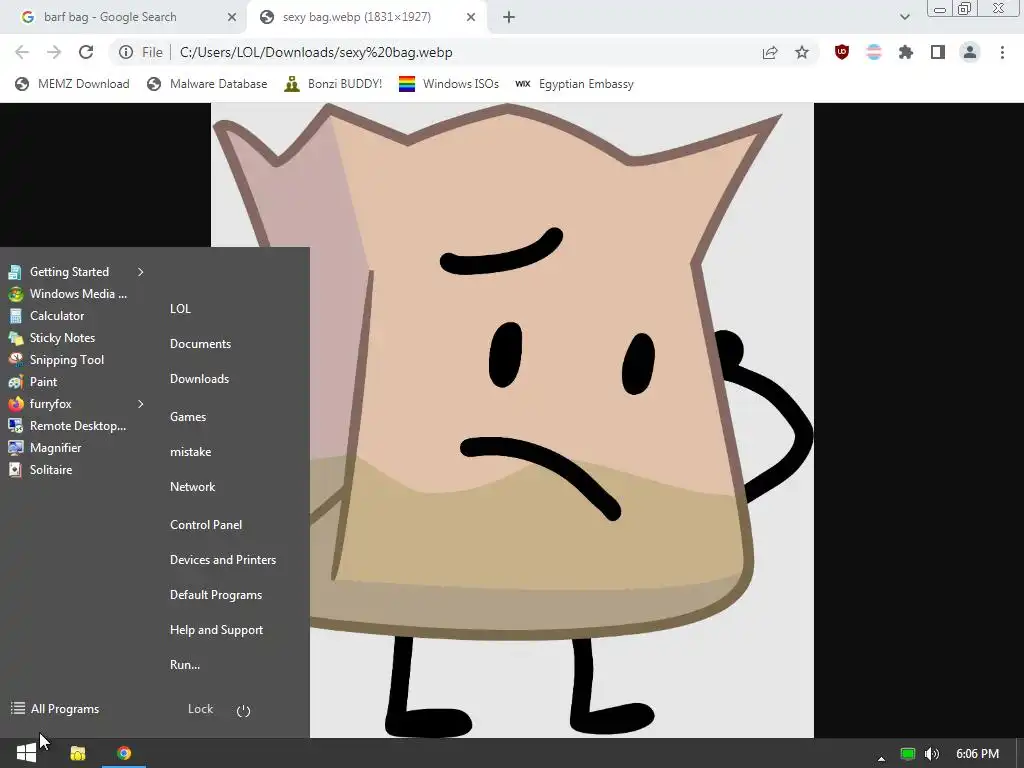Screen dimensions: 1024x768
Task: Click the bag character image
Action: (x=513, y=420)
